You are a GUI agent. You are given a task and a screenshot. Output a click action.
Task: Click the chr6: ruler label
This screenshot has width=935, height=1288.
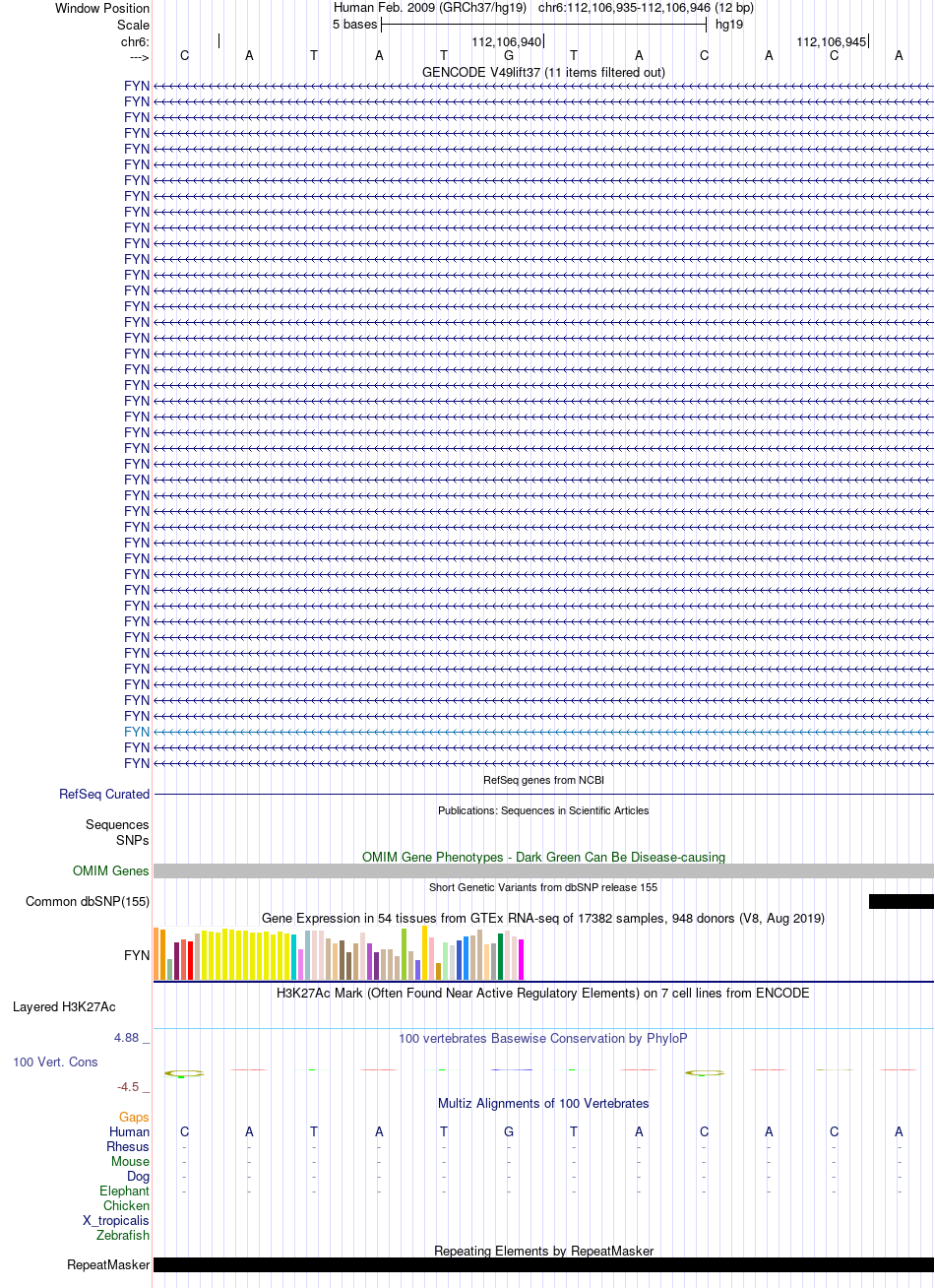pos(136,41)
